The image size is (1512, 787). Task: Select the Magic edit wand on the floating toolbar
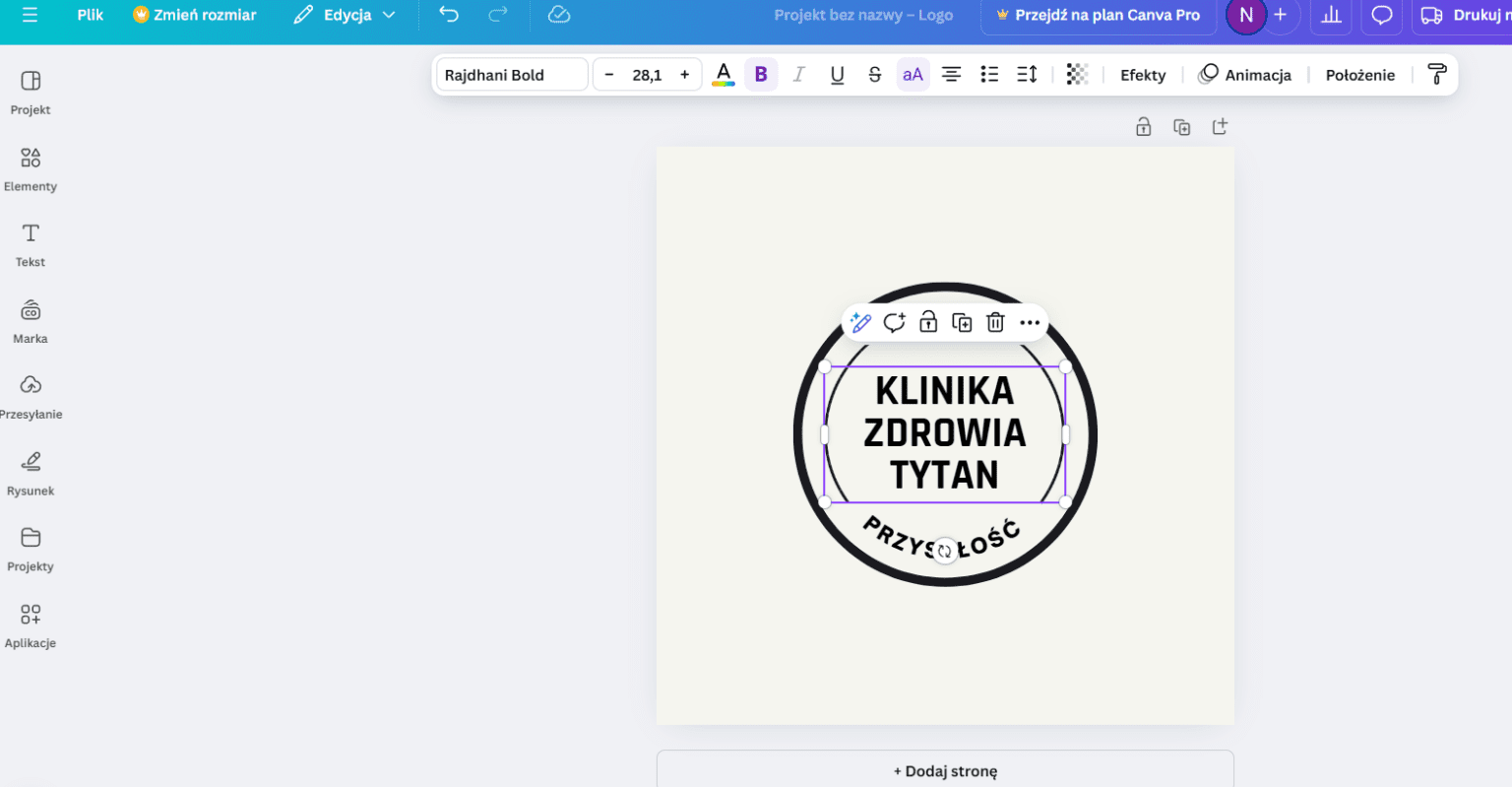click(x=860, y=322)
